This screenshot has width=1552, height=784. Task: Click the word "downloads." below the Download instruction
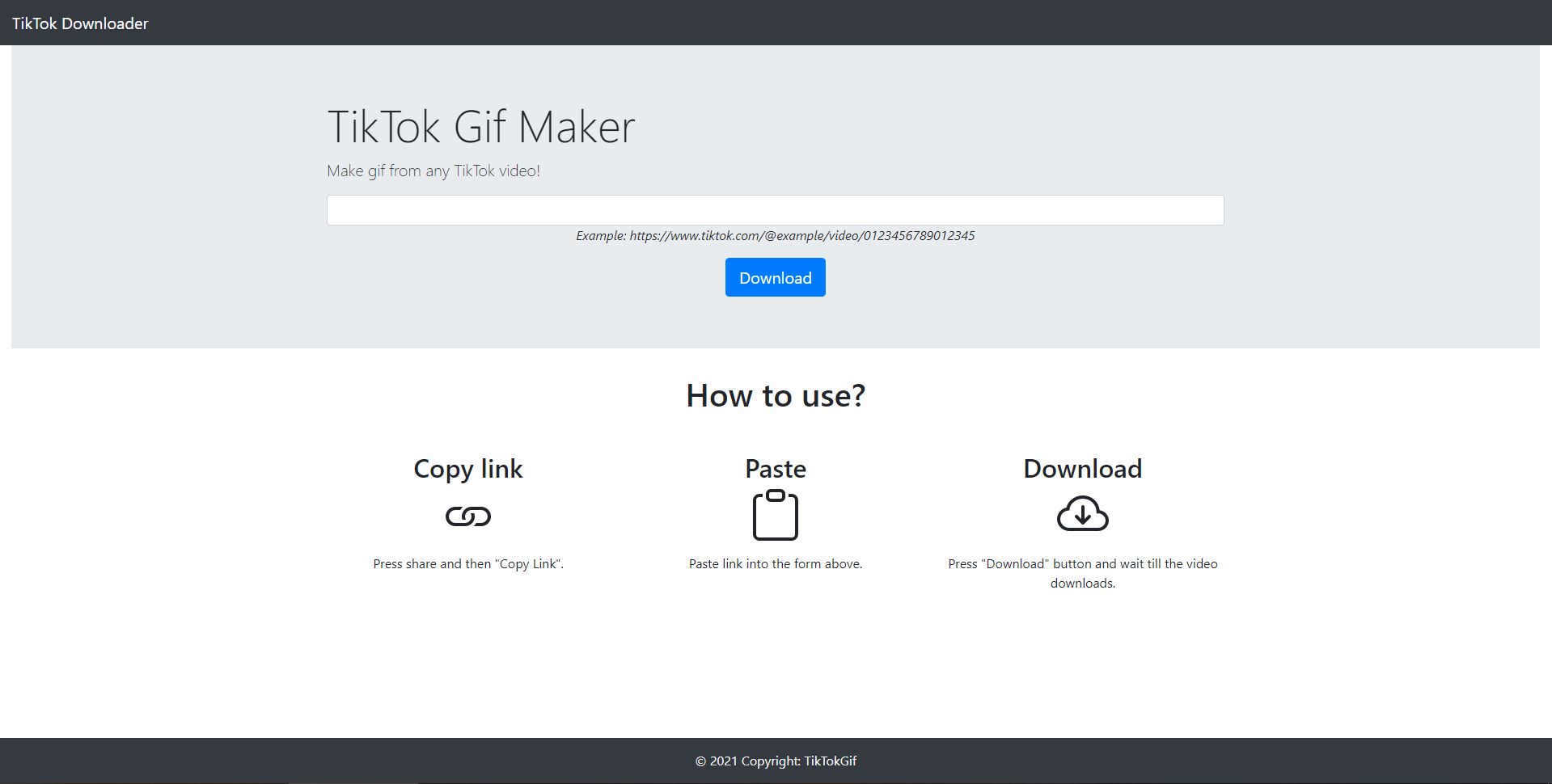1082,584
